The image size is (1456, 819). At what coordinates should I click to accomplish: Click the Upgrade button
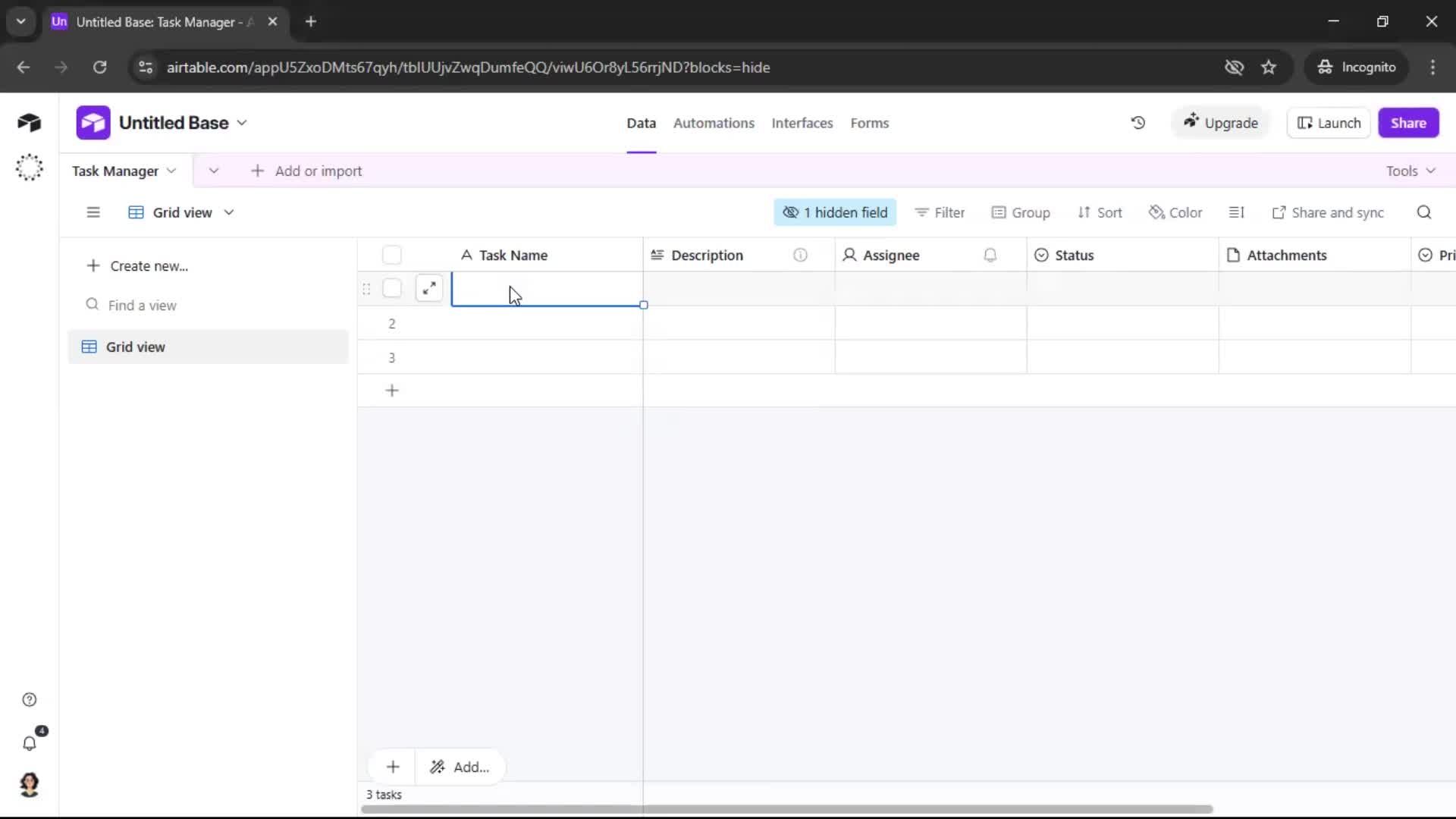coord(1221,123)
